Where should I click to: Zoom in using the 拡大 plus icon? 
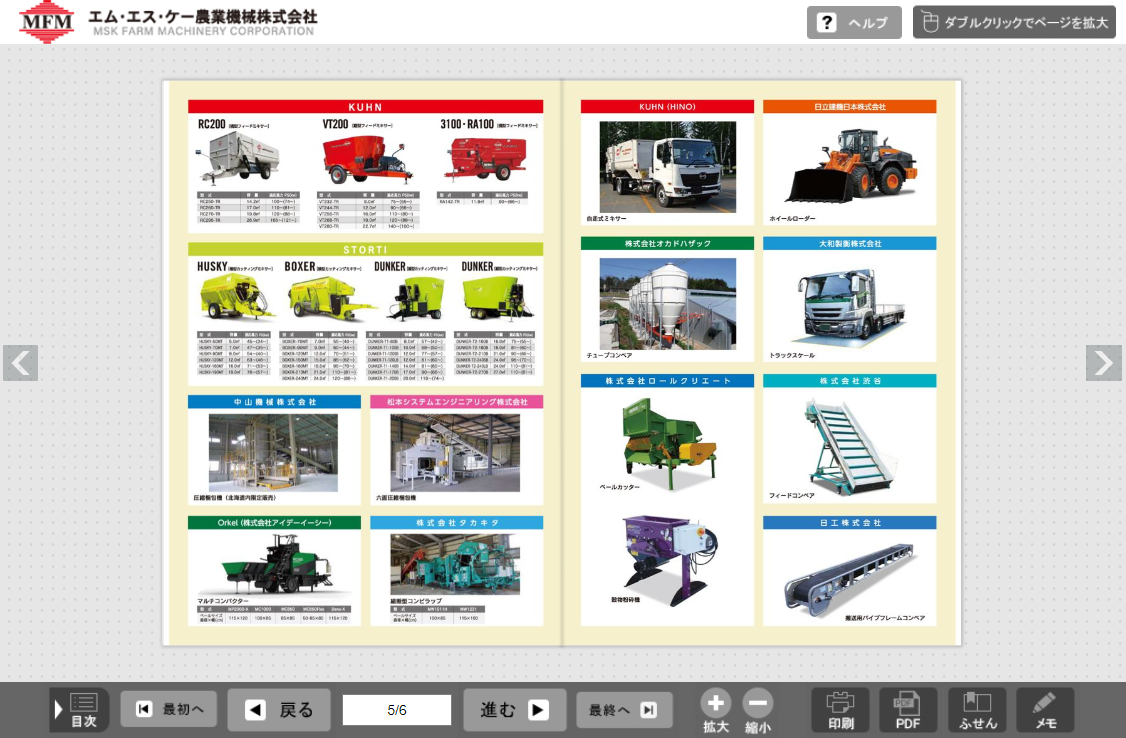click(x=715, y=711)
